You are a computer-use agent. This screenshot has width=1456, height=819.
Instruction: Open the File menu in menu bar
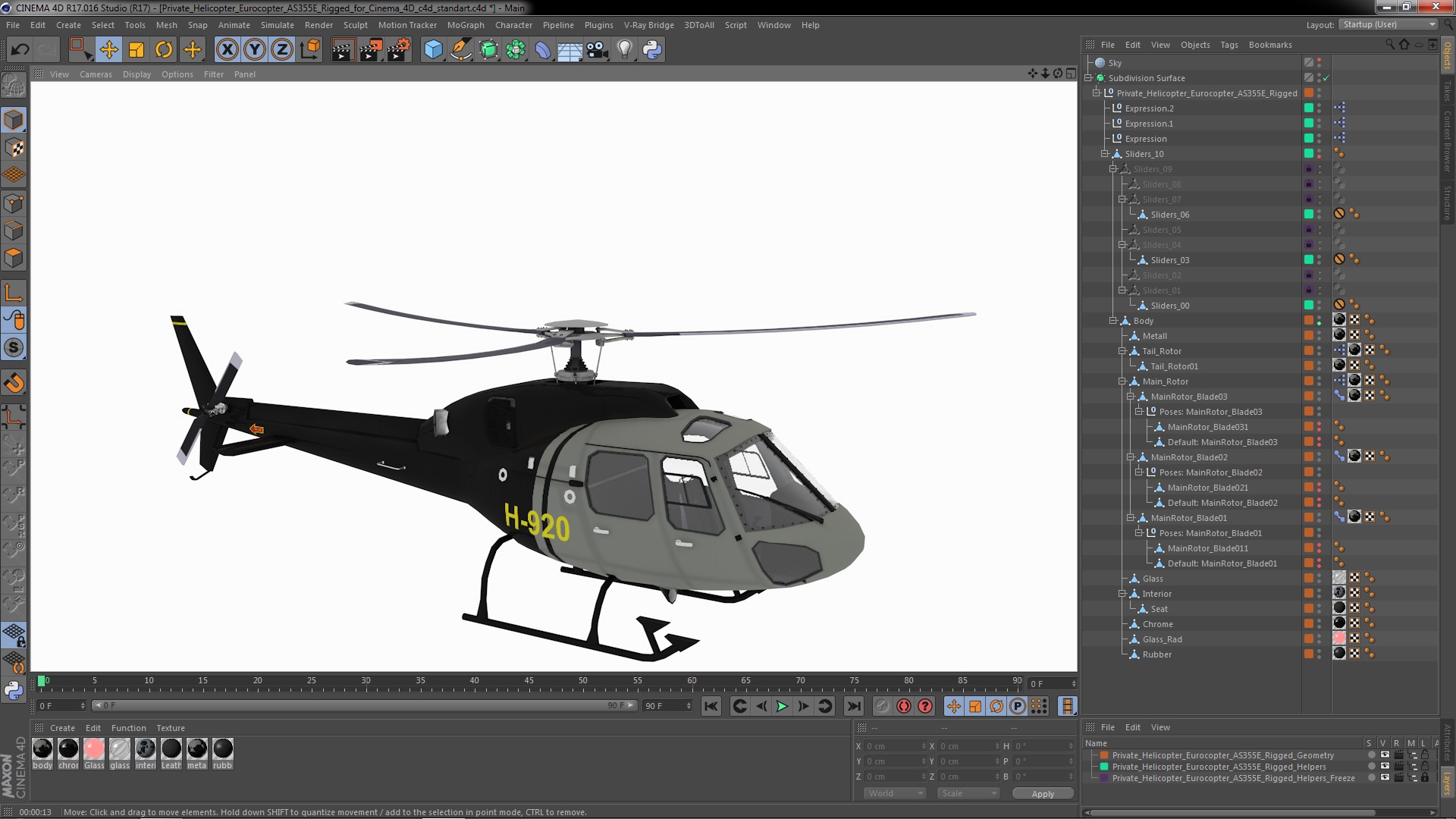click(x=13, y=25)
